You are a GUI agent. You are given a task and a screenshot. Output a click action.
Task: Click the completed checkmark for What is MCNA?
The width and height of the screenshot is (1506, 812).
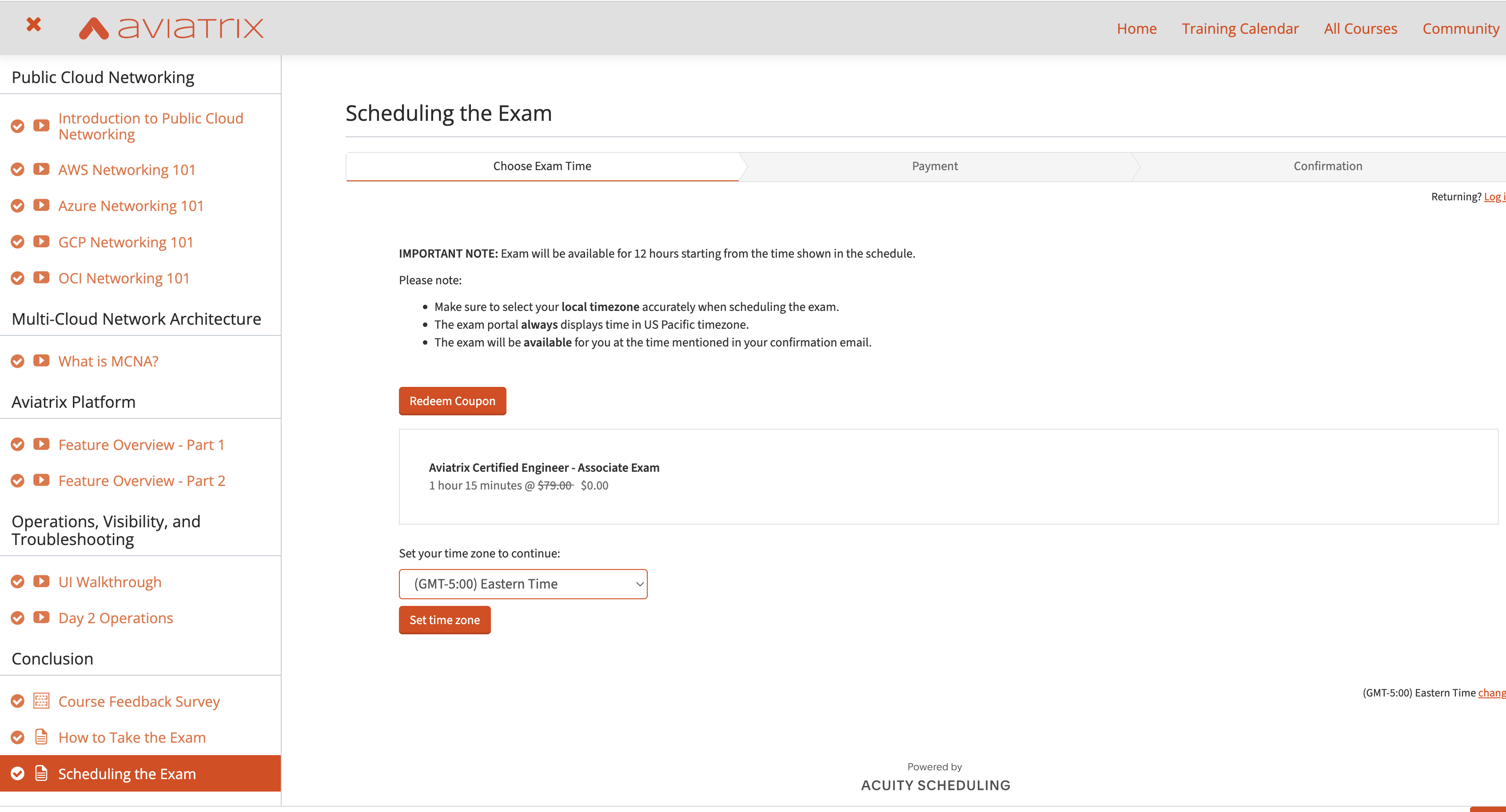[17, 361]
